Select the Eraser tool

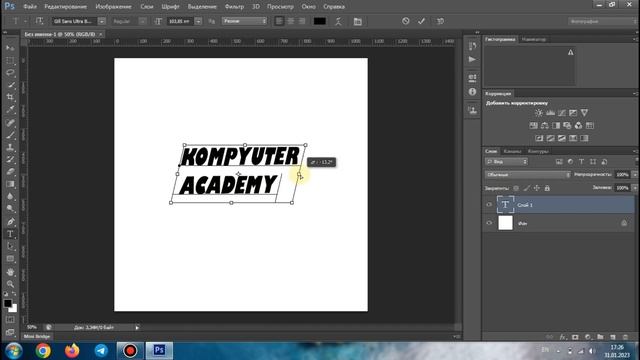(10, 171)
